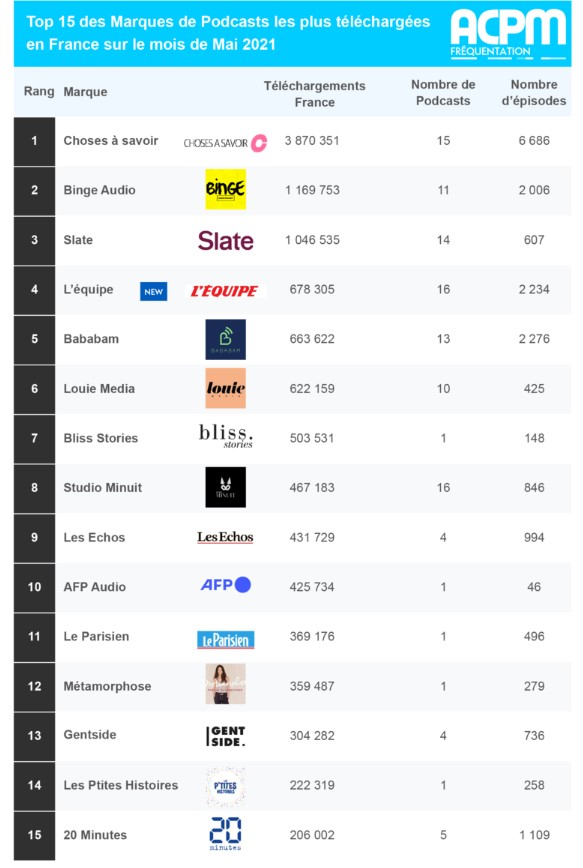Select the Nombre d'épisodes column header
583x868 pixels.
click(534, 92)
